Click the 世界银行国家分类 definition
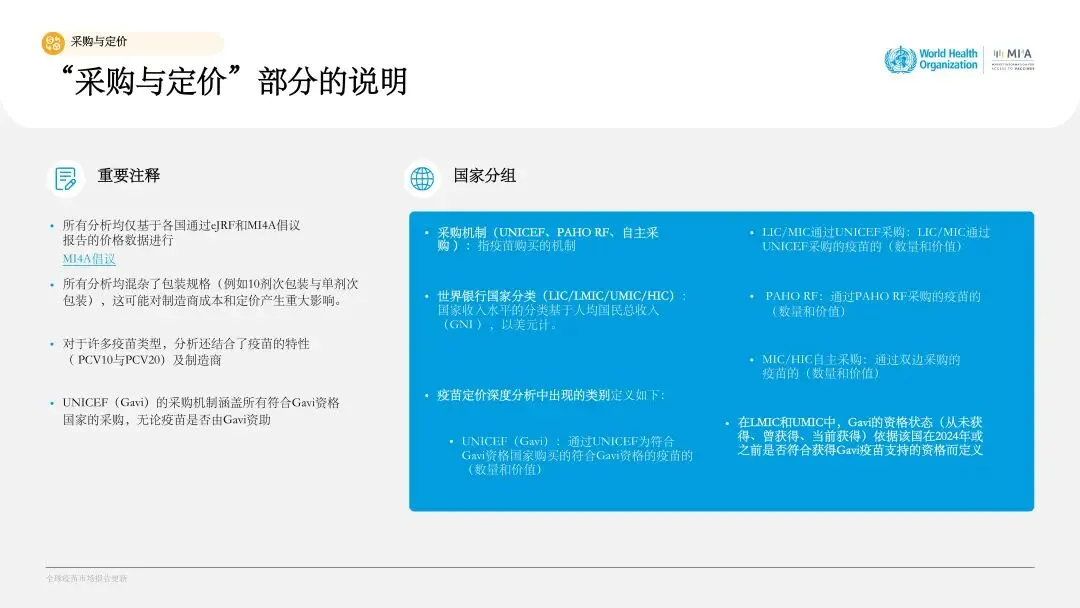1080x608 pixels. [562, 310]
